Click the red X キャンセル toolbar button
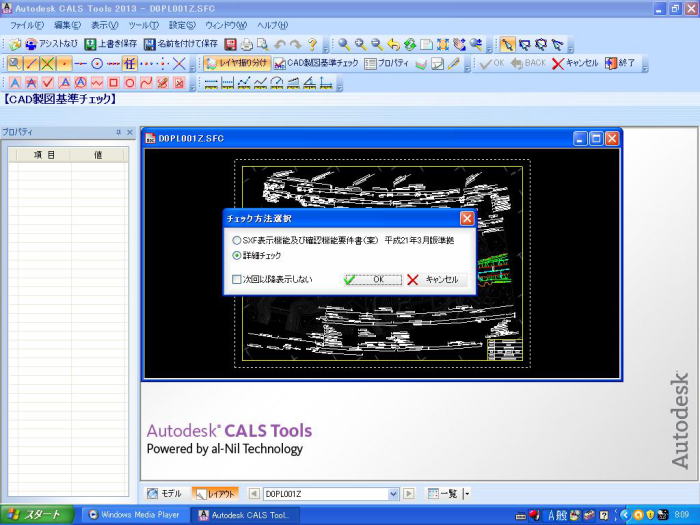The width and height of the screenshot is (700, 525). point(575,63)
